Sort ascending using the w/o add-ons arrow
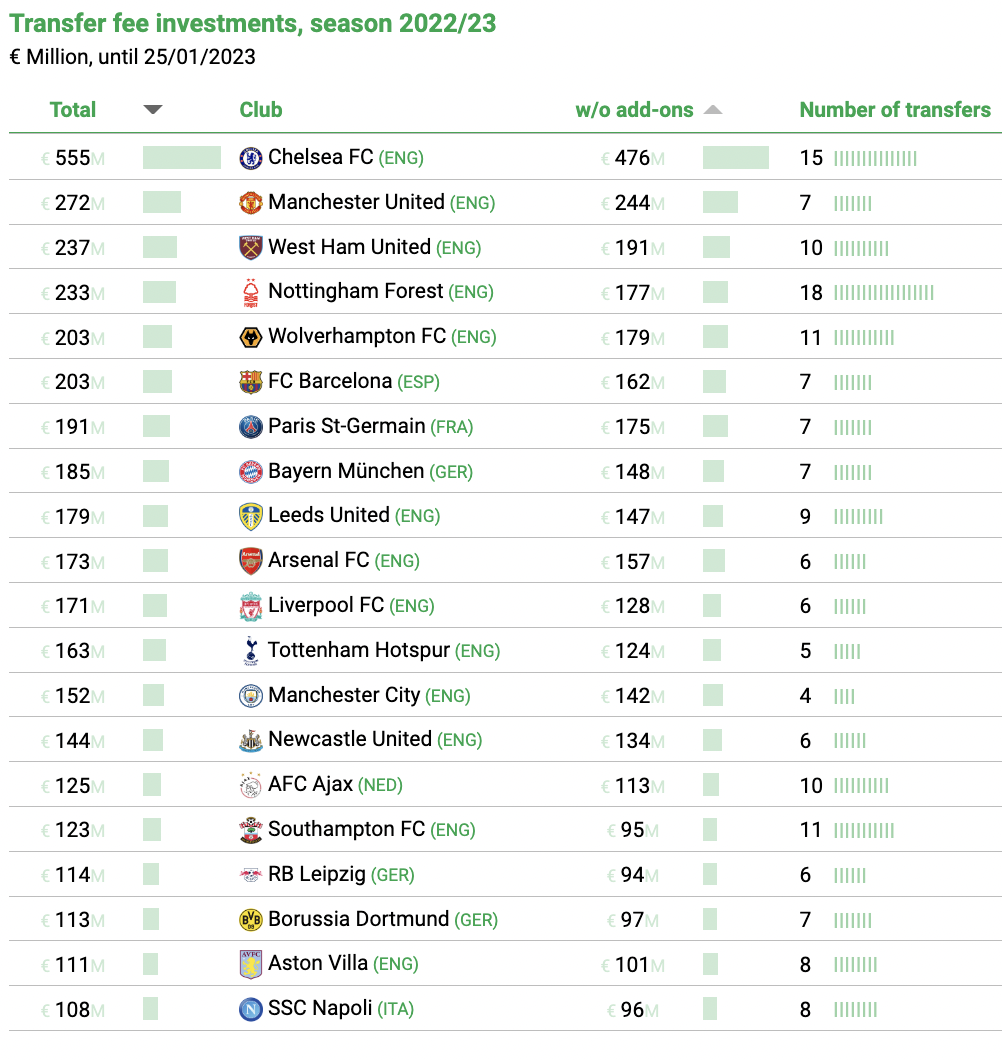Image resolution: width=1002 pixels, height=1060 pixels. (713, 110)
